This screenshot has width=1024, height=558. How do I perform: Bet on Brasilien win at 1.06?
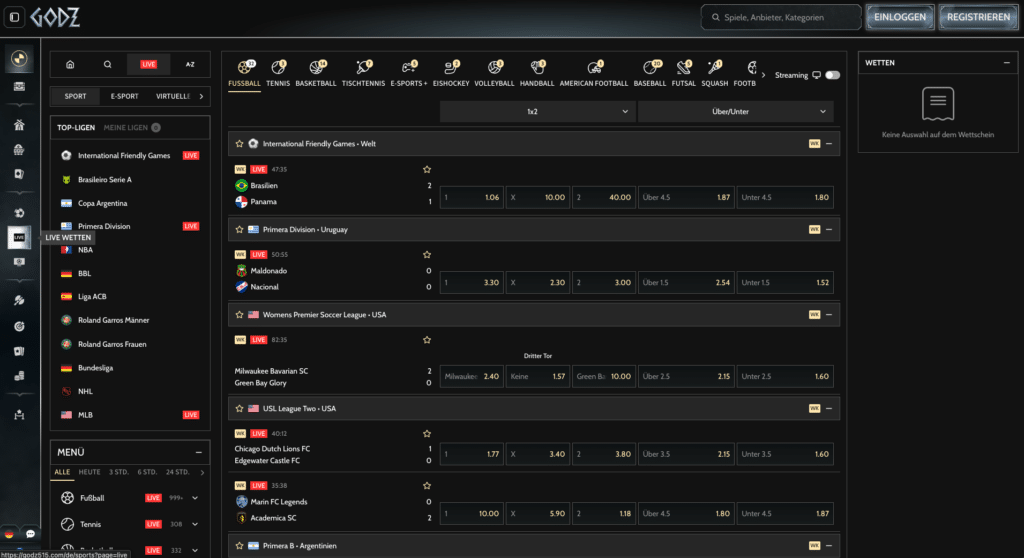[x=472, y=197]
